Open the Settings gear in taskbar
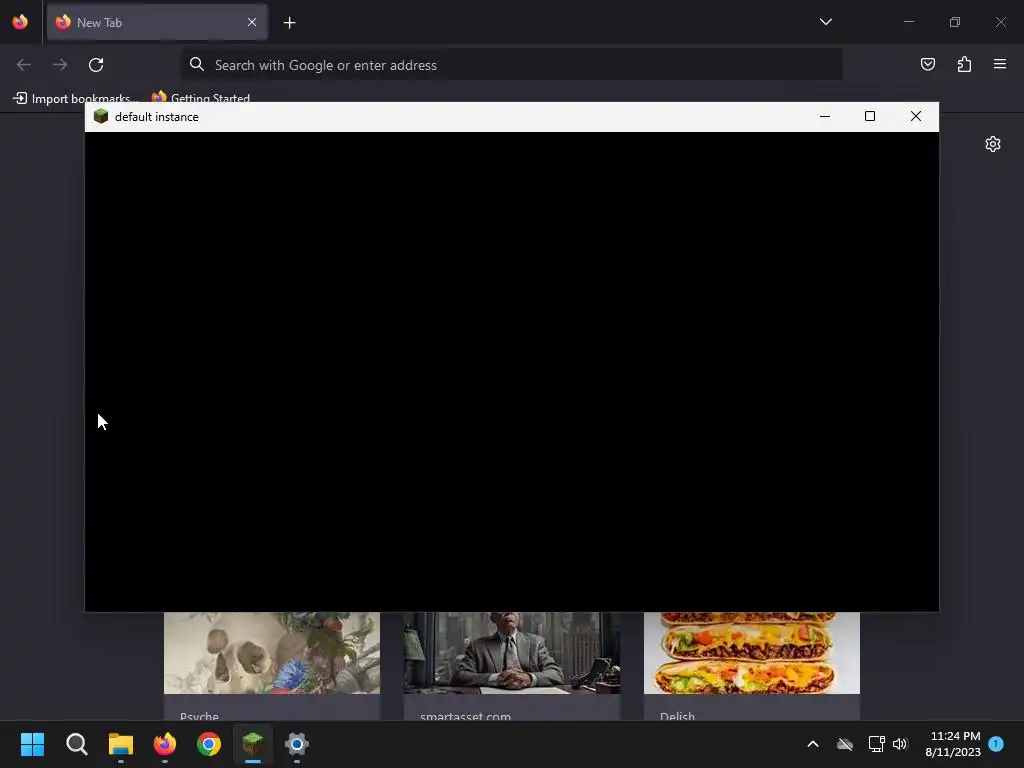 tap(296, 744)
